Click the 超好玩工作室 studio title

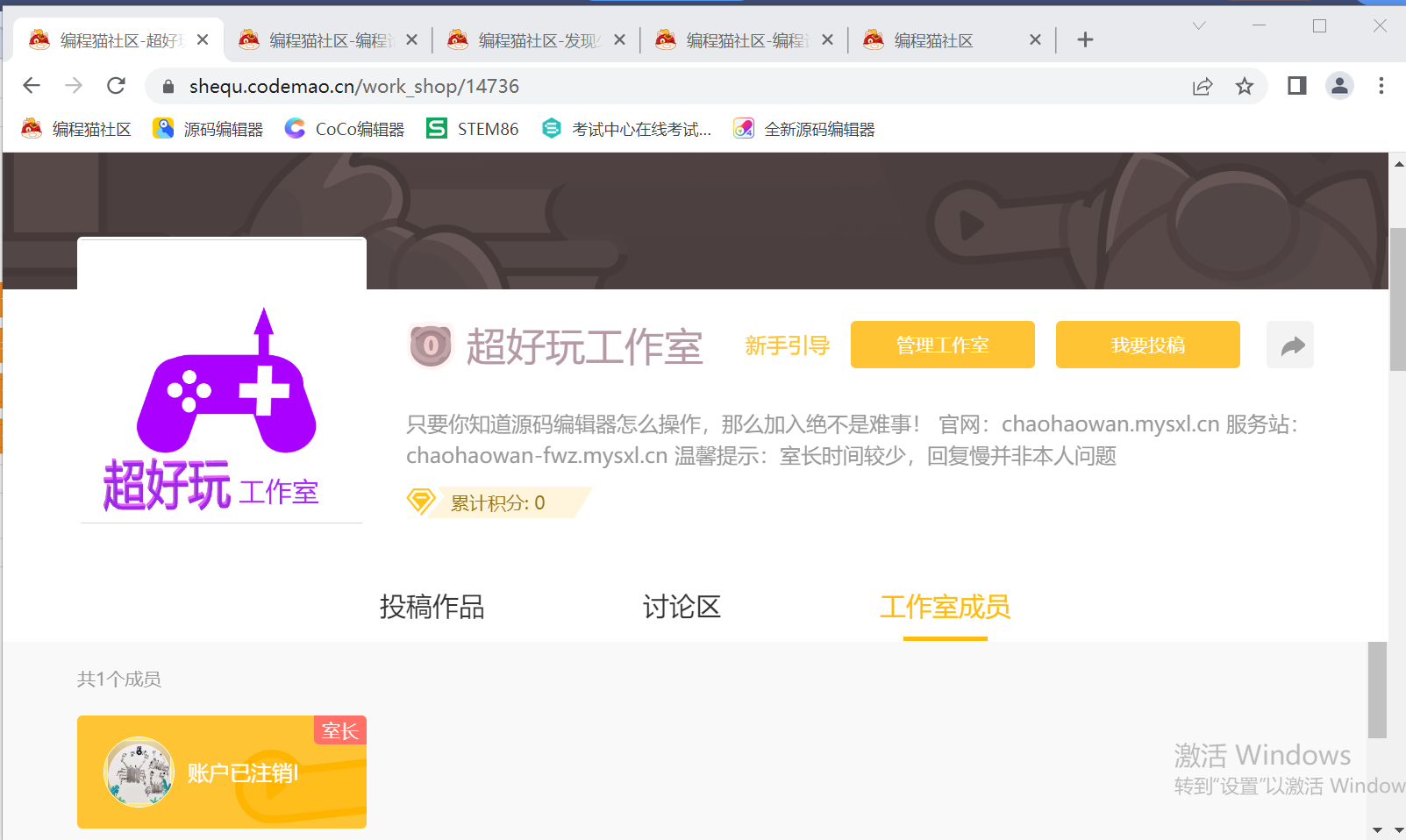coord(585,346)
